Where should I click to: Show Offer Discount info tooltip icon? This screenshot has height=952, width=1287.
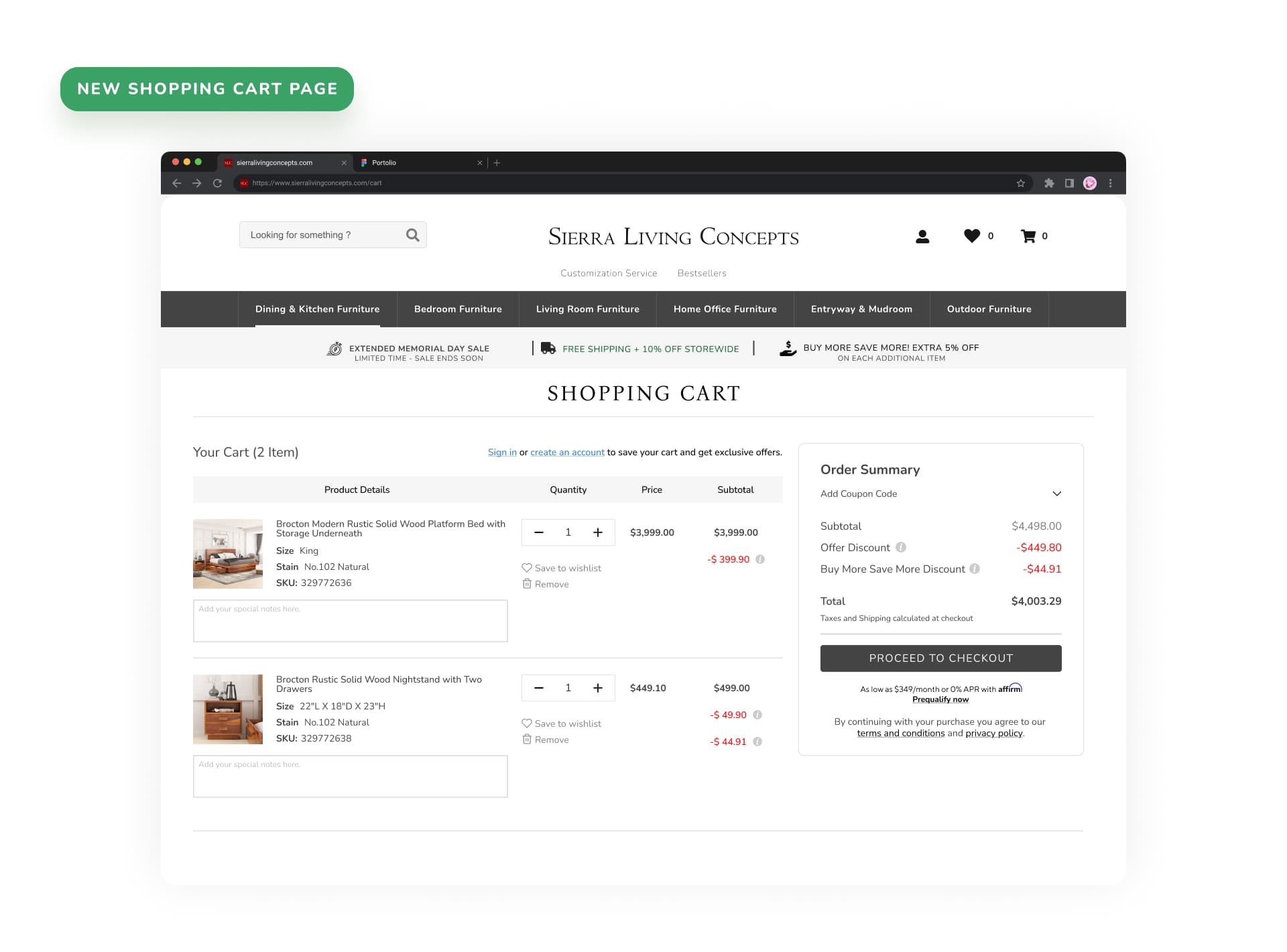[901, 547]
